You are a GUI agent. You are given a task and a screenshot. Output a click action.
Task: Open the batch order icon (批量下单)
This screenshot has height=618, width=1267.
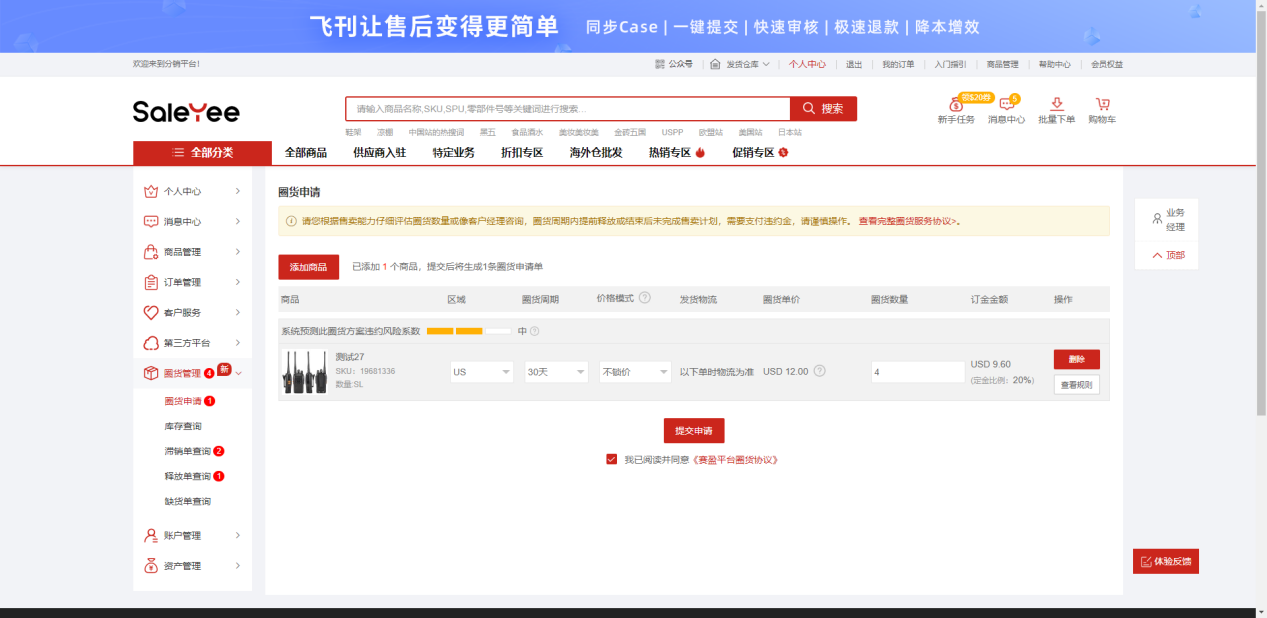[1056, 105]
